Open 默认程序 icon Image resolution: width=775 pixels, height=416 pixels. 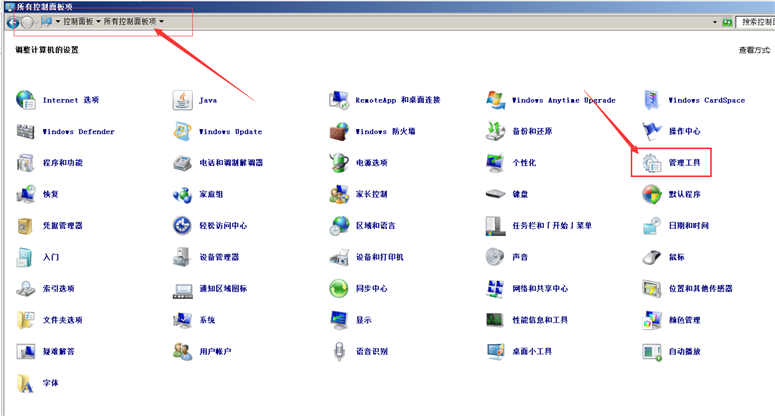pos(652,194)
